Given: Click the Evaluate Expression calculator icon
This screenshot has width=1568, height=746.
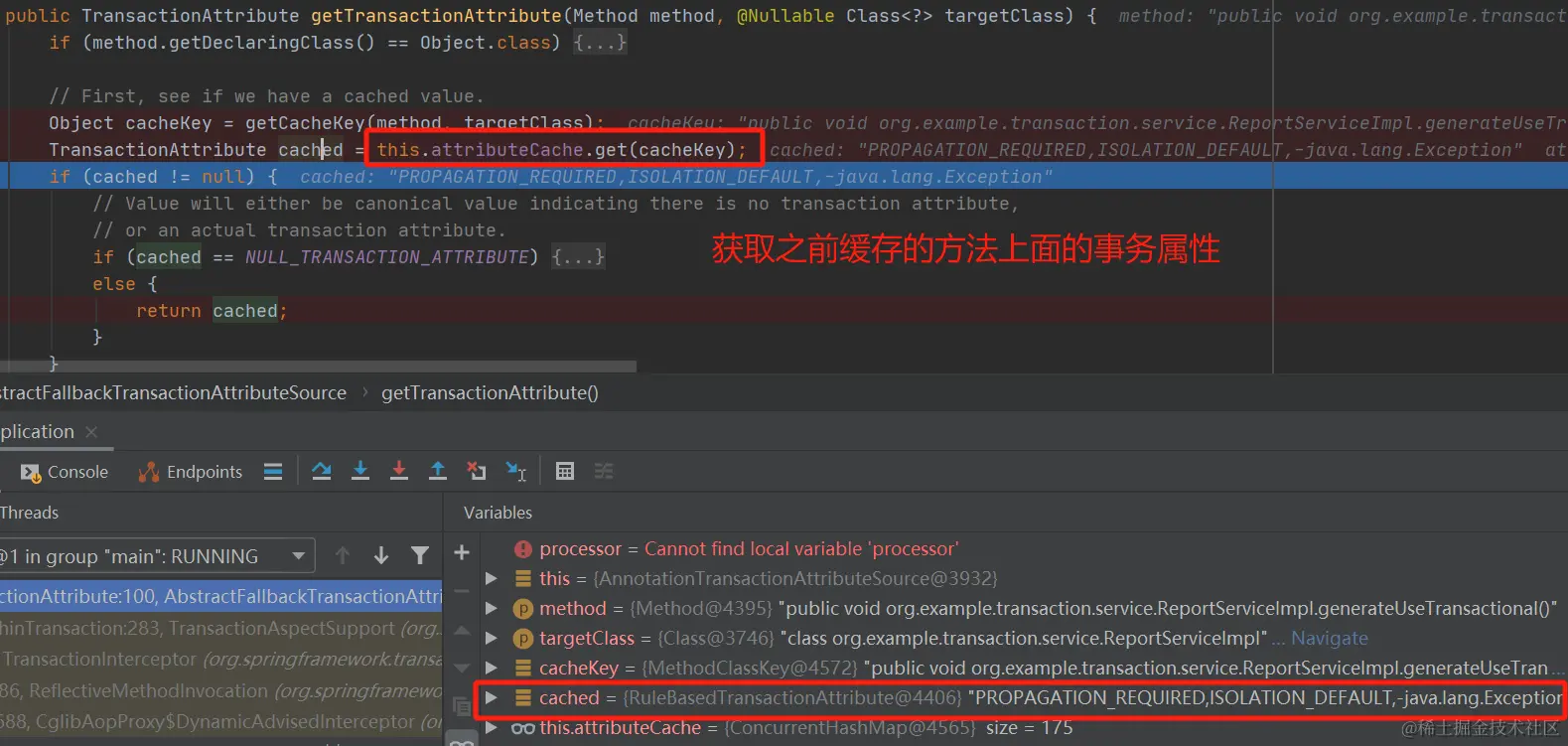Looking at the screenshot, I should pyautogui.click(x=565, y=471).
